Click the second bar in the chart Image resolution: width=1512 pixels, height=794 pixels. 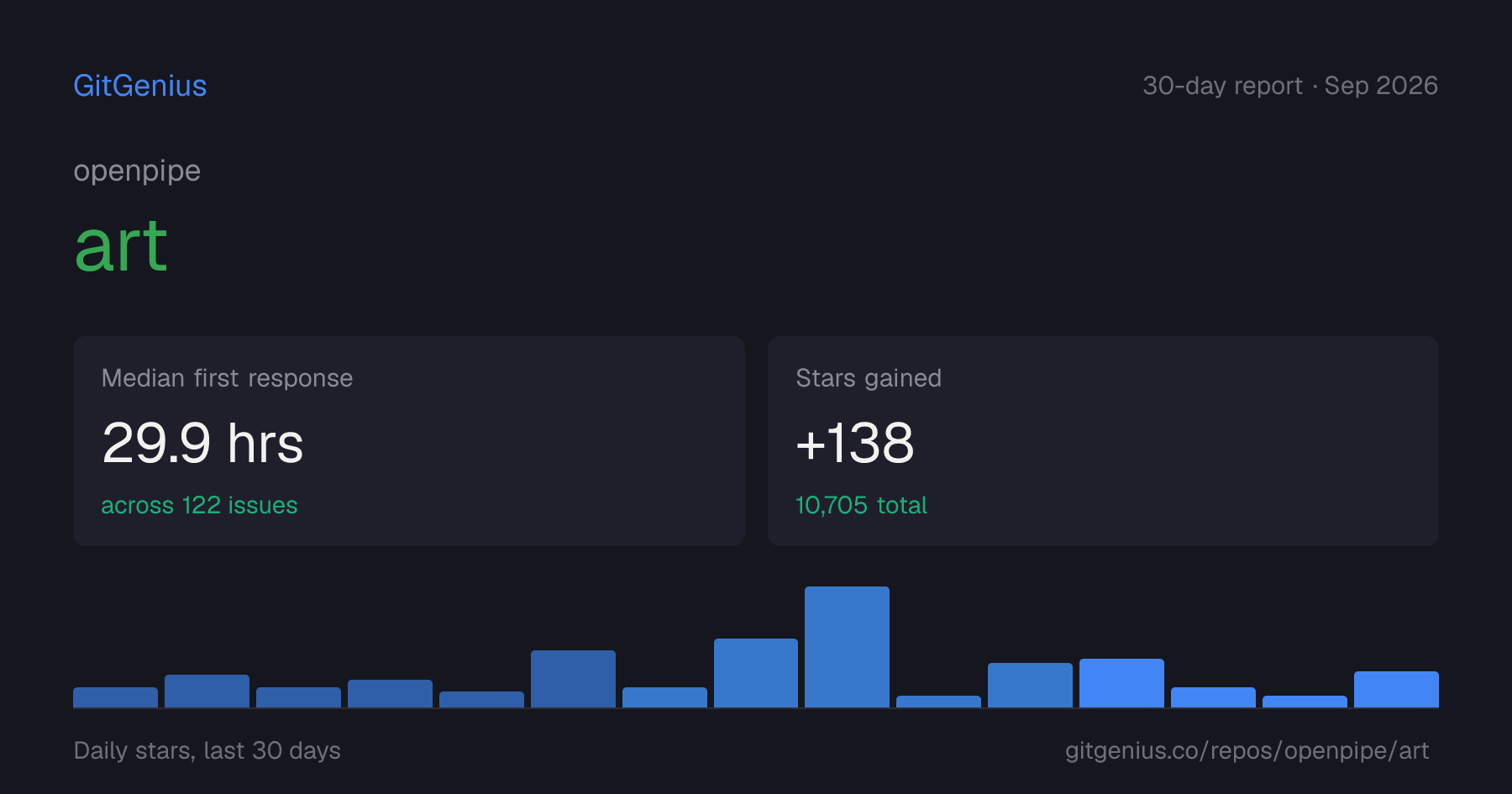click(207, 691)
